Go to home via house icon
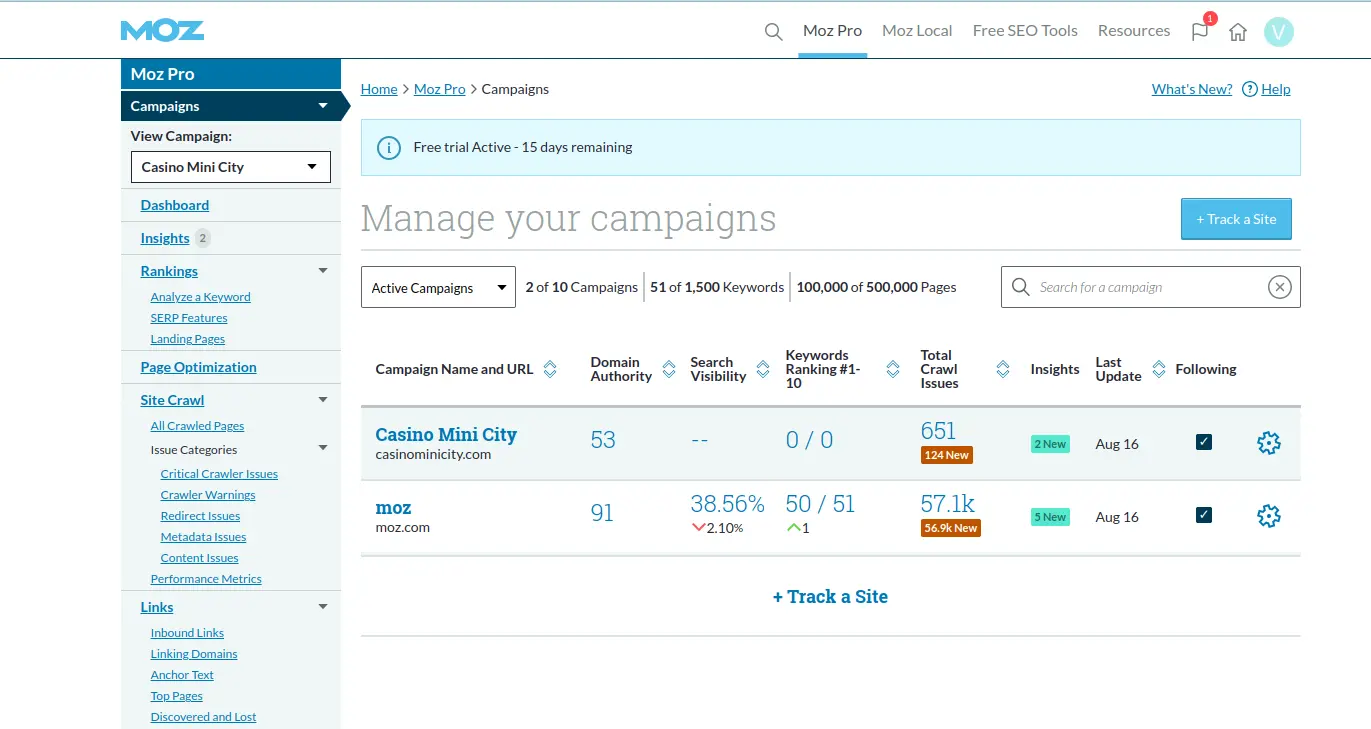 pyautogui.click(x=1238, y=32)
